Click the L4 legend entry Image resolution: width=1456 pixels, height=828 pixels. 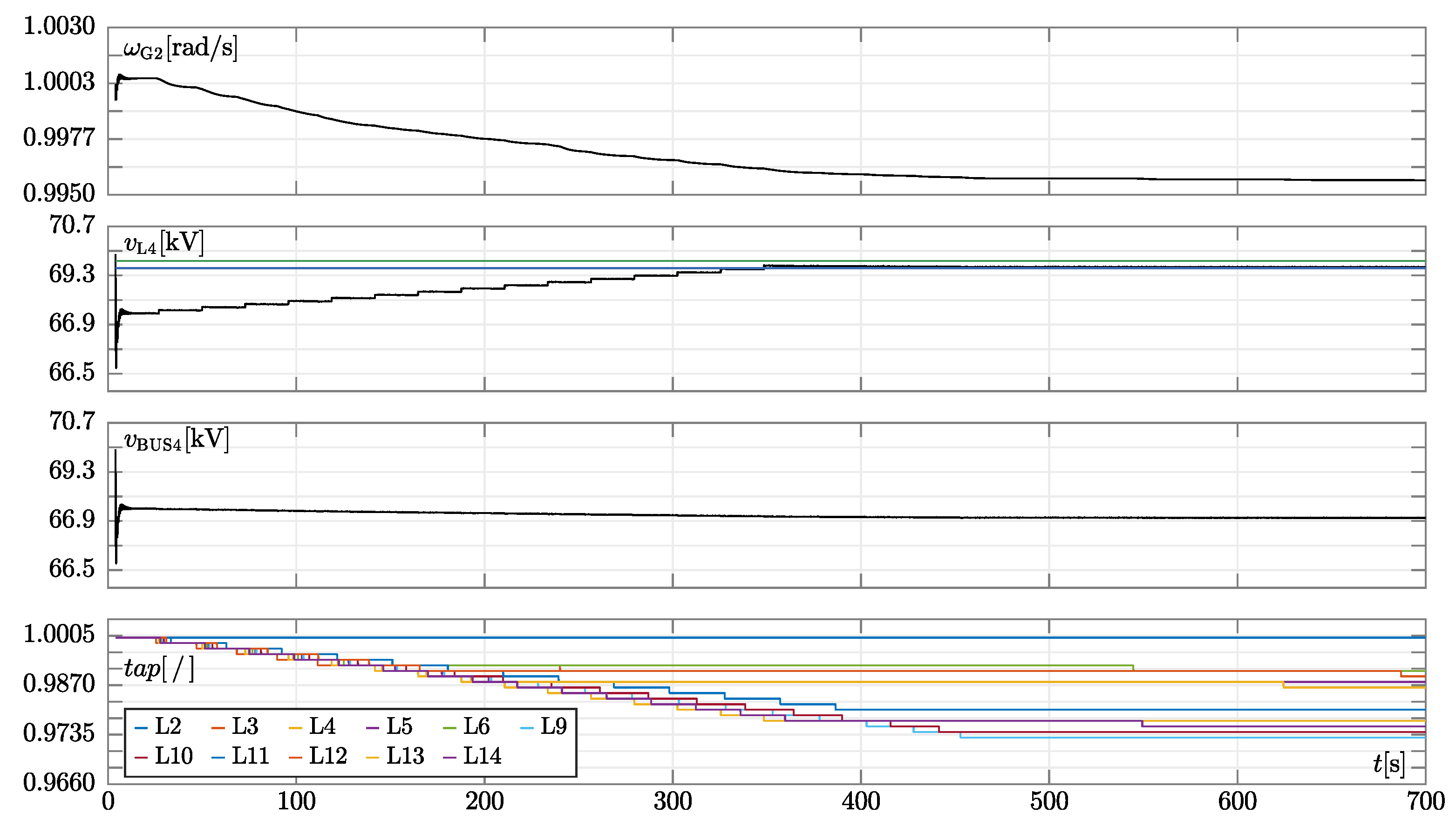(322, 727)
